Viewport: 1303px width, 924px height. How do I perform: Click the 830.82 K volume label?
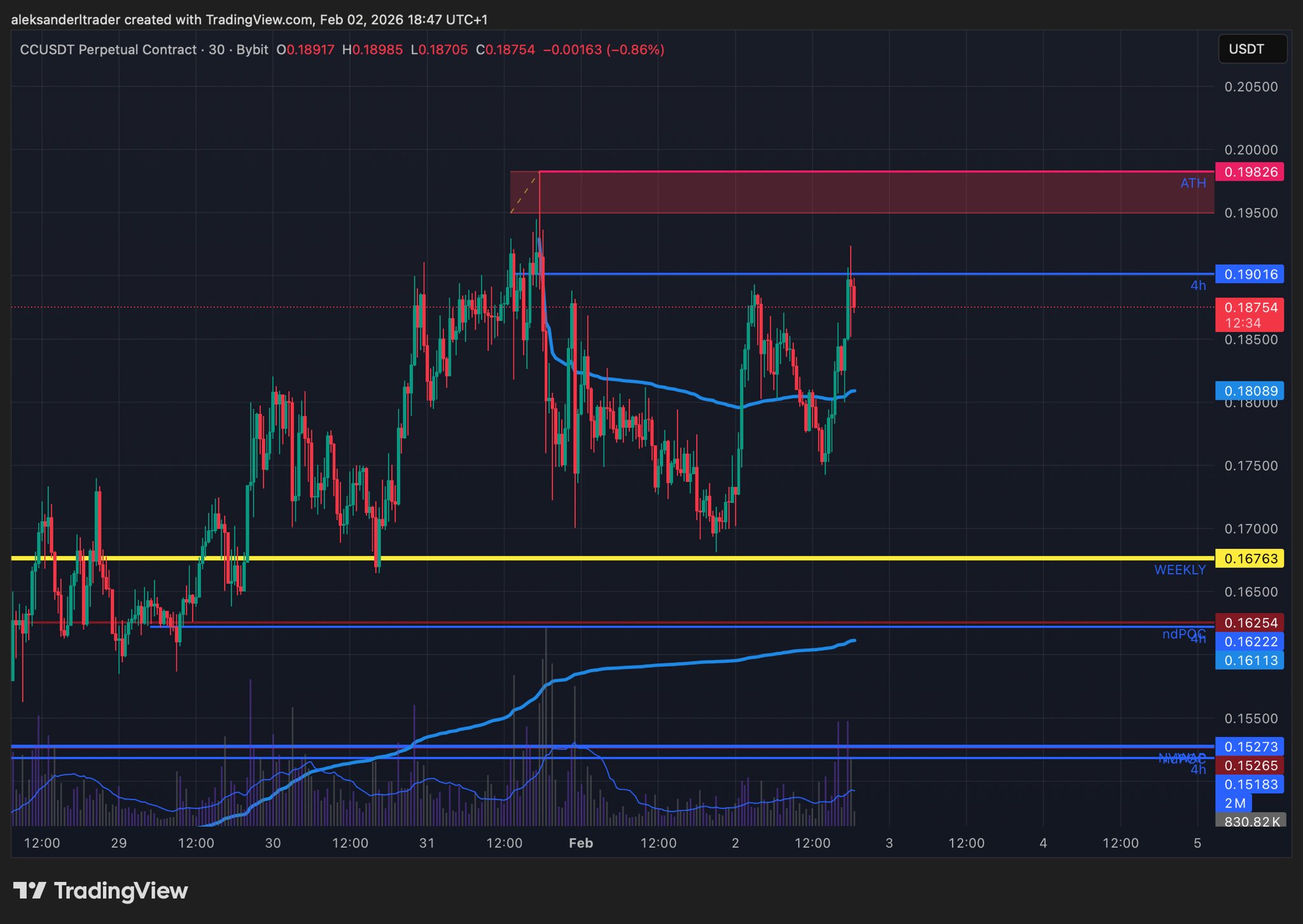click(1251, 821)
